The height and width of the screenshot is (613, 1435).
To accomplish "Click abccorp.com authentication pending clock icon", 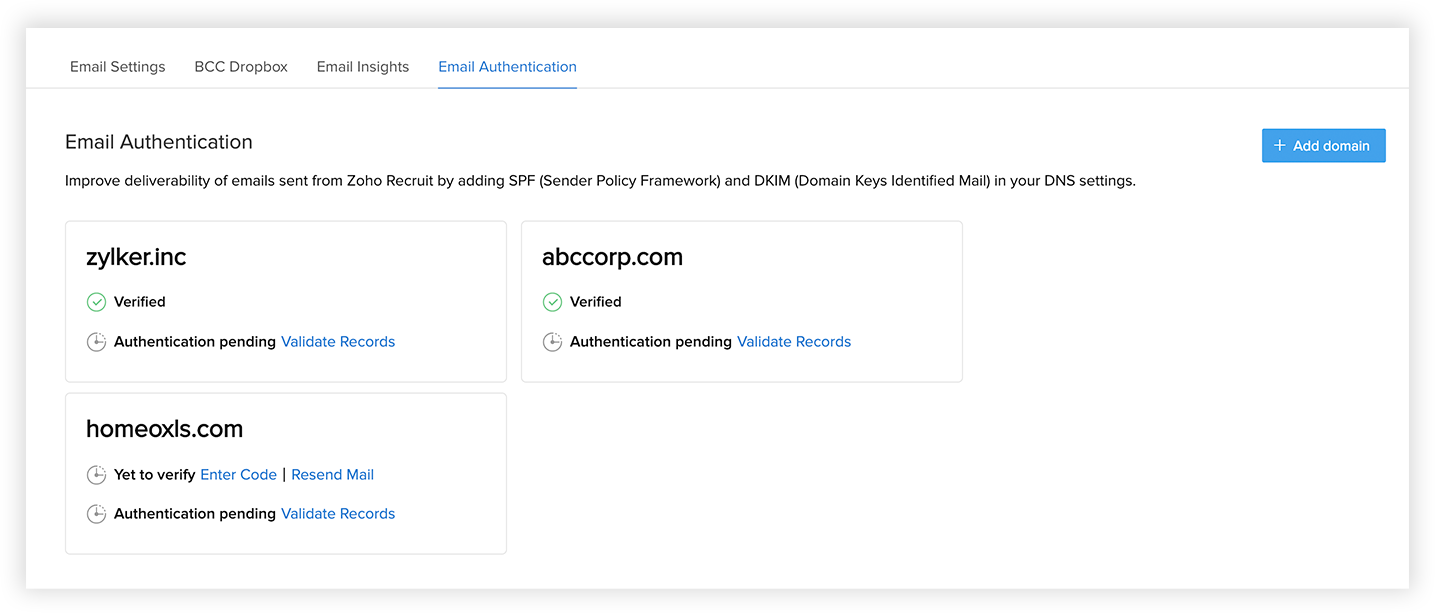I will pyautogui.click(x=552, y=342).
